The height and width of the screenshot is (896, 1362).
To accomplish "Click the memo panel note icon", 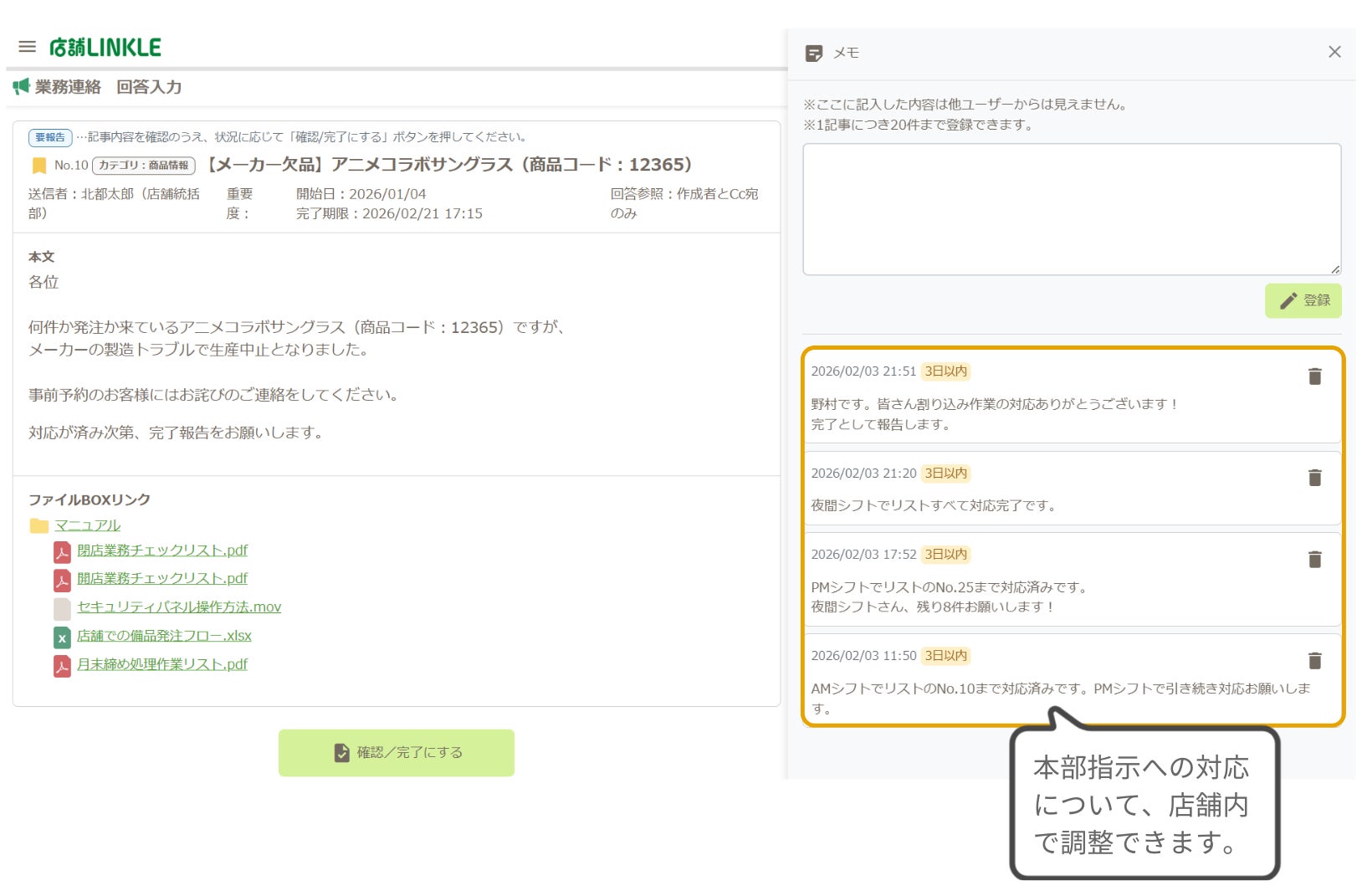I will pyautogui.click(x=814, y=54).
